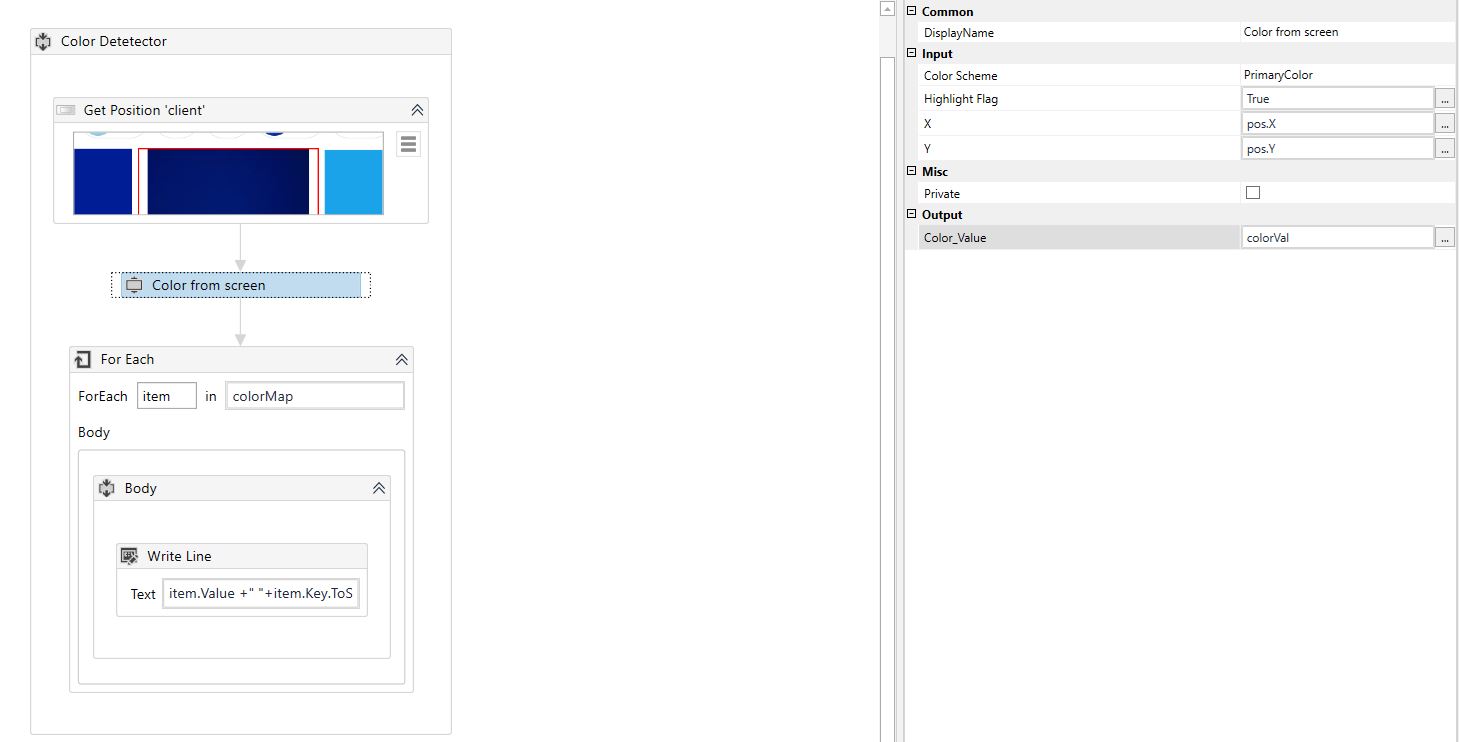Collapse the For Each activity

[401, 359]
